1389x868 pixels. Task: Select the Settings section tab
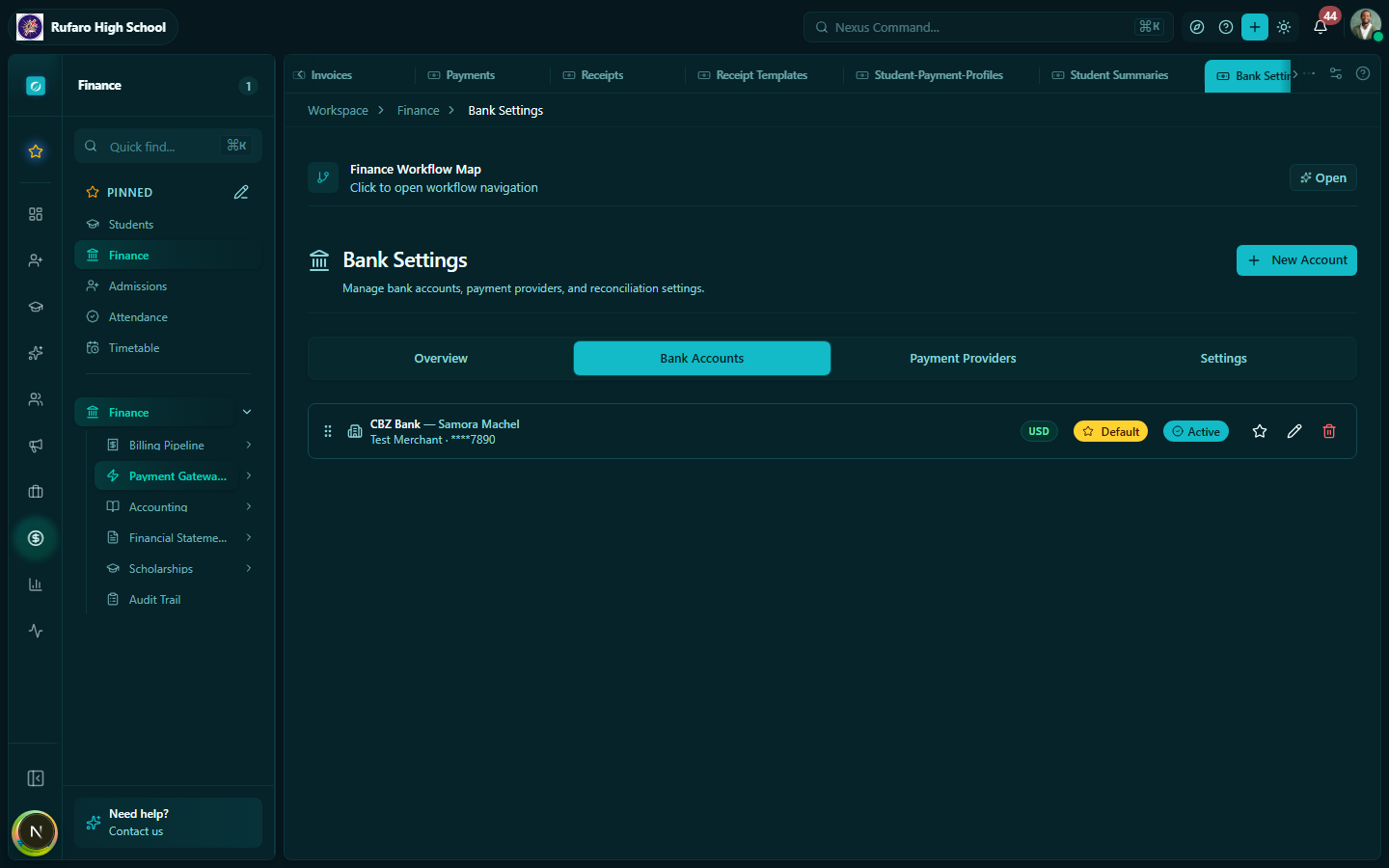pyautogui.click(x=1223, y=358)
